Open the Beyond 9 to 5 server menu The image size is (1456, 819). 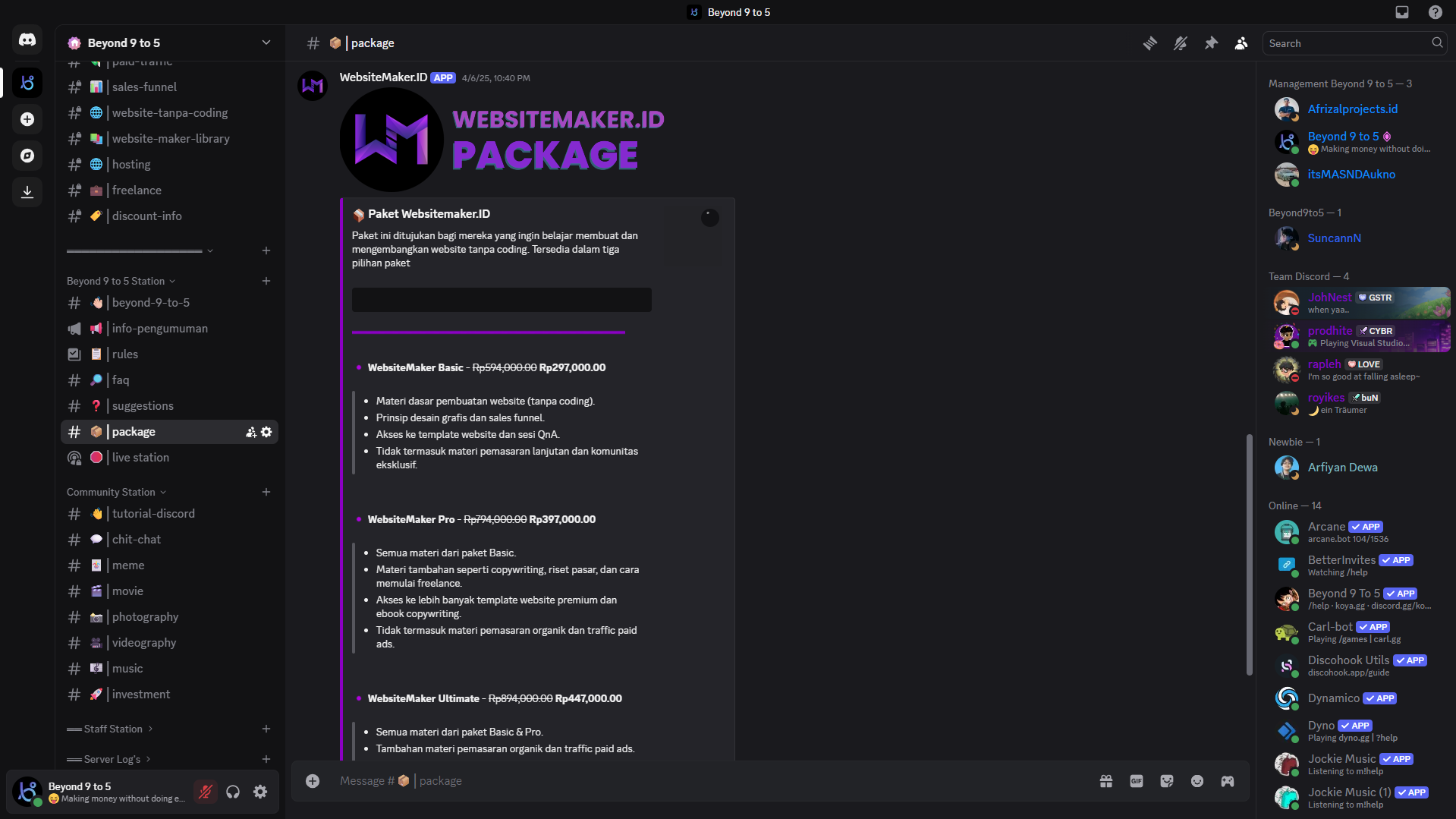169,43
